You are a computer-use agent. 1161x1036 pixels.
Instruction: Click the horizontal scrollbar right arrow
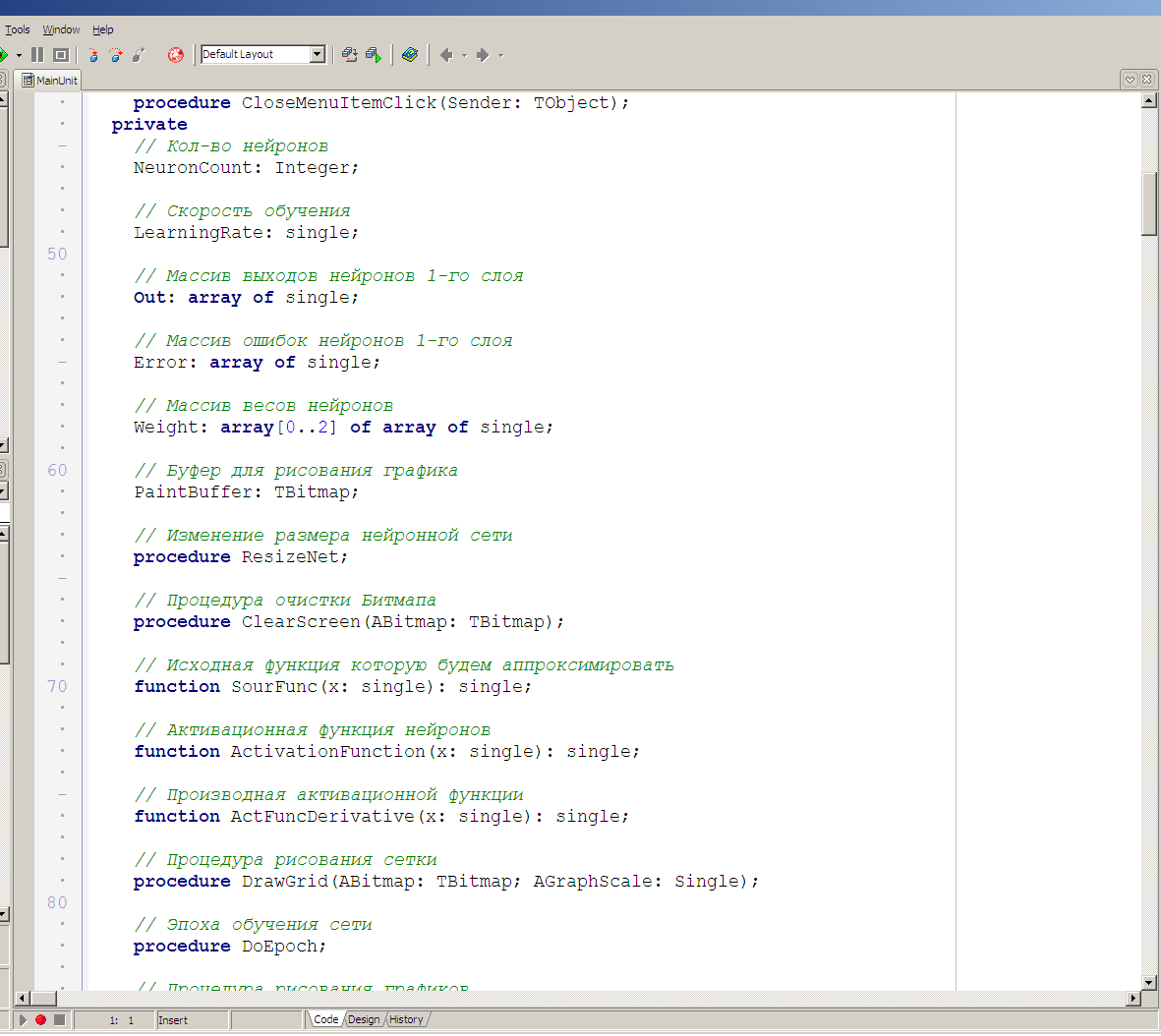(1132, 999)
